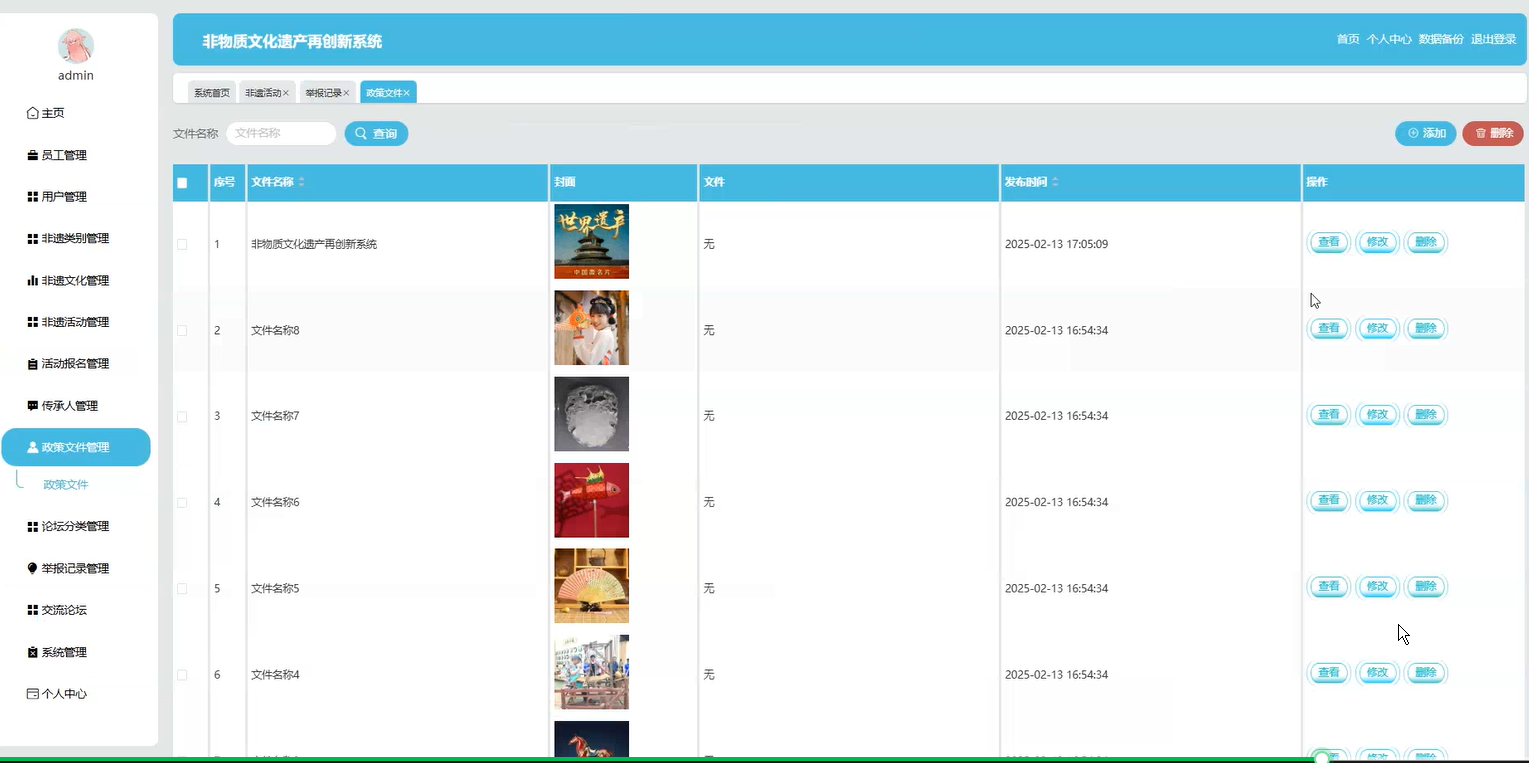Click 查看 for 文件名称8
This screenshot has width=1529, height=763.
click(x=1329, y=328)
